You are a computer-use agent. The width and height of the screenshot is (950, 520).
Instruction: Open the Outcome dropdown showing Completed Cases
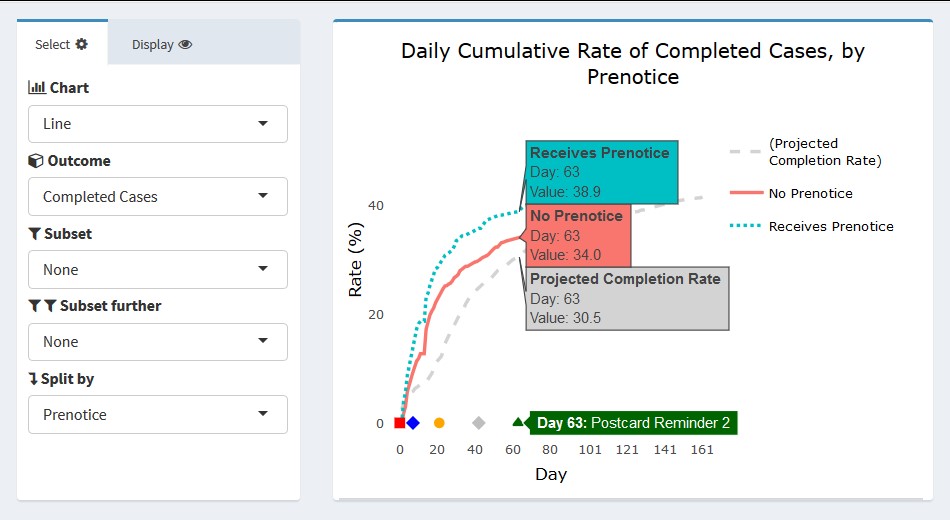(x=157, y=197)
